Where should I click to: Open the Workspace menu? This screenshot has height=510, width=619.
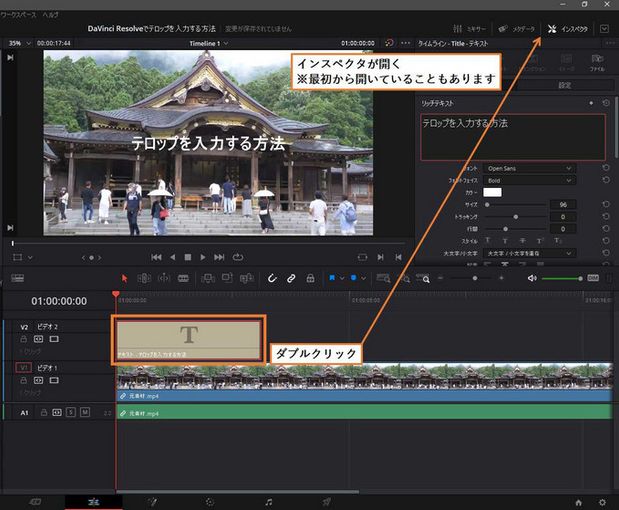coord(19,15)
